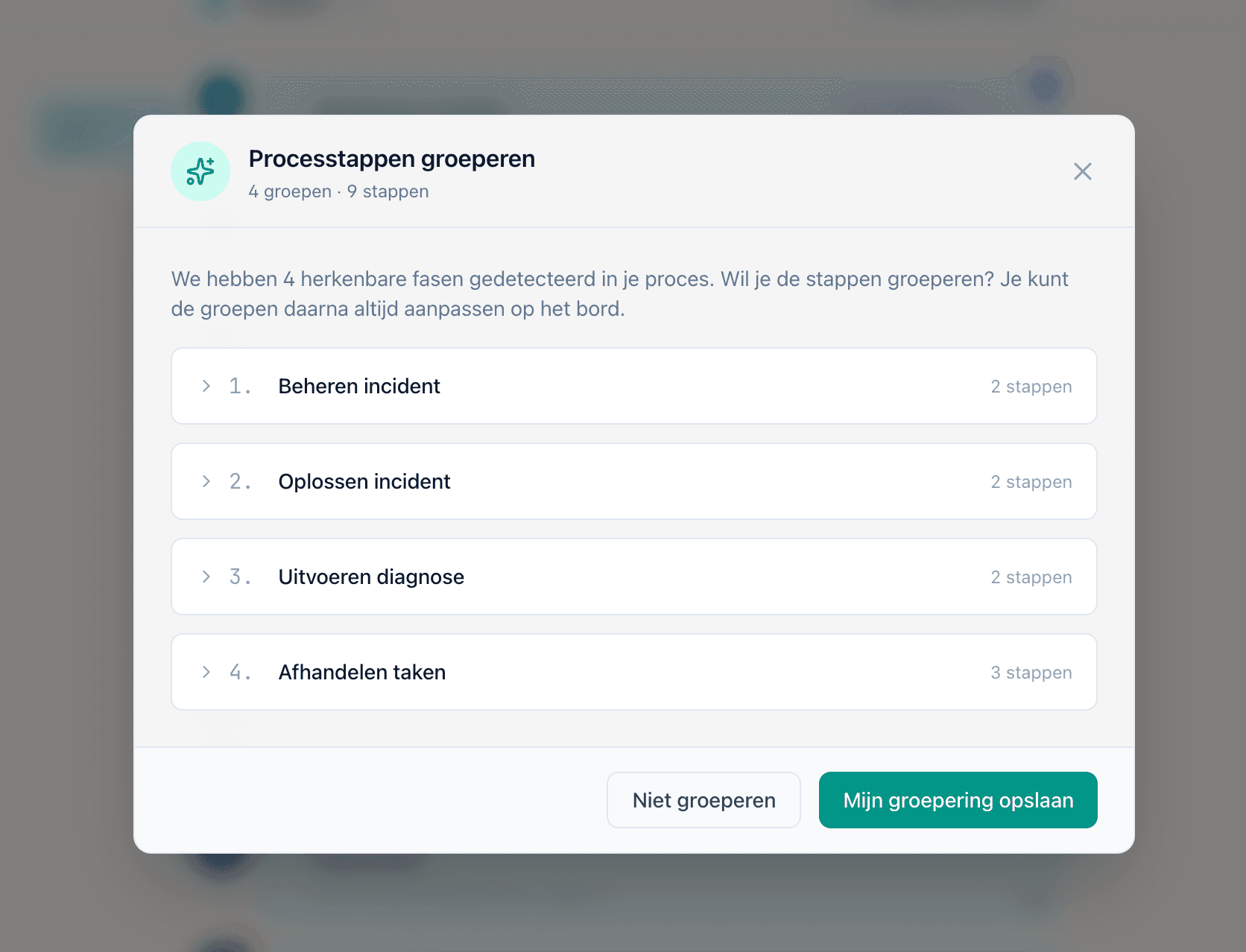Select the Beheren incident group name
Image resolution: width=1246 pixels, height=952 pixels.
pos(358,386)
